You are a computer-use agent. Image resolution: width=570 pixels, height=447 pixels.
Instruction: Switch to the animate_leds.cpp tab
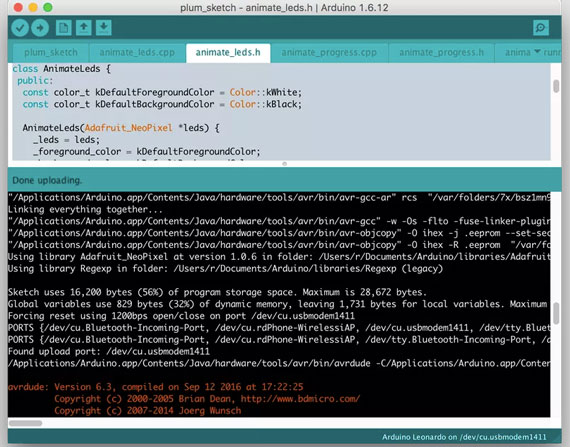137,53
